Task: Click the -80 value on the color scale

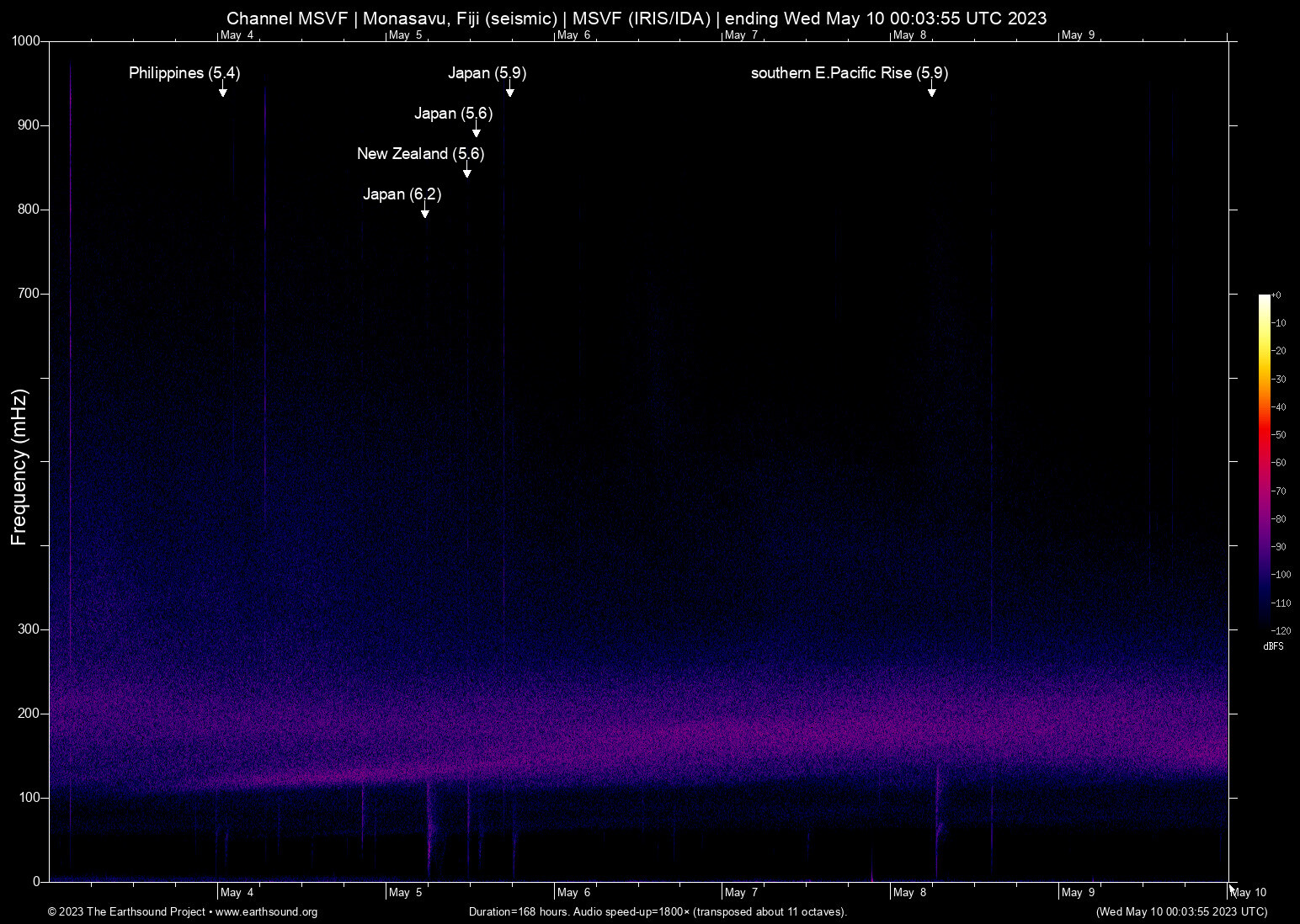Action: (x=1279, y=519)
